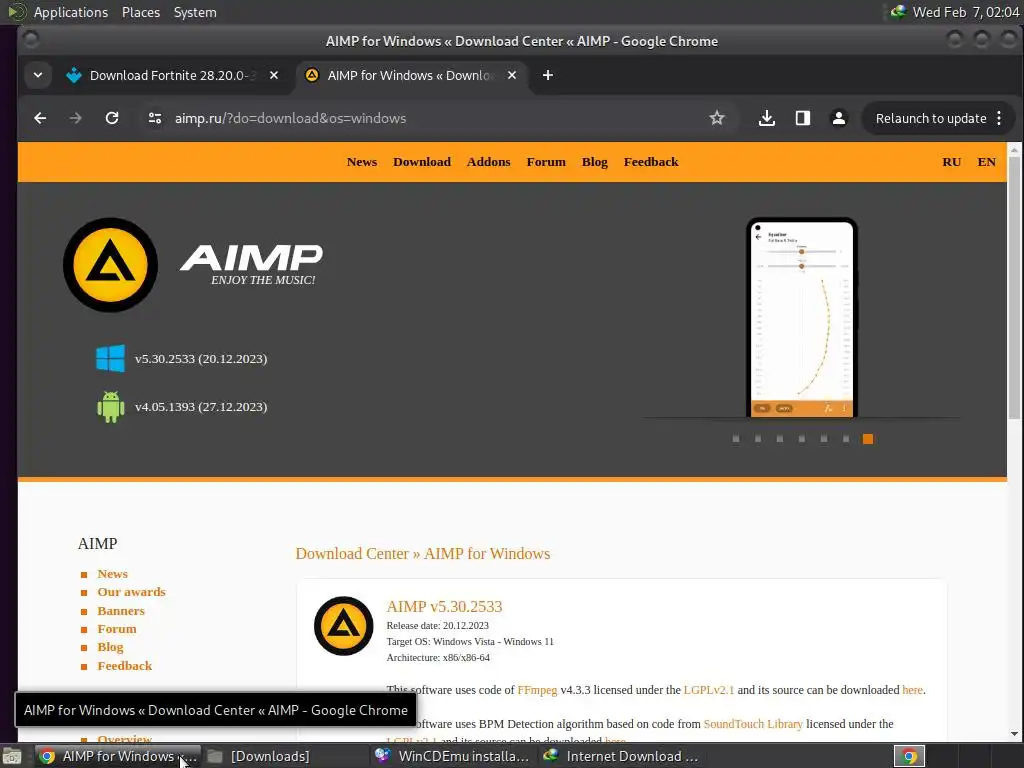Open Feedback in the orange navbar
The width and height of the screenshot is (1024, 768).
pyautogui.click(x=651, y=162)
